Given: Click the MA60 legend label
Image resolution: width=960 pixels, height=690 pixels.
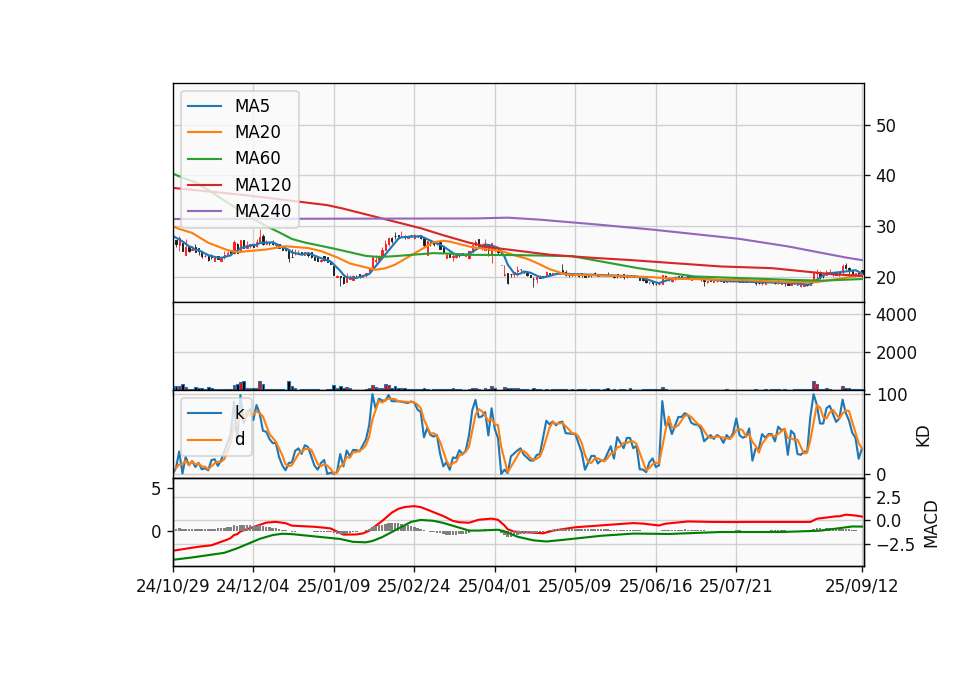Looking at the screenshot, I should pos(258,159).
